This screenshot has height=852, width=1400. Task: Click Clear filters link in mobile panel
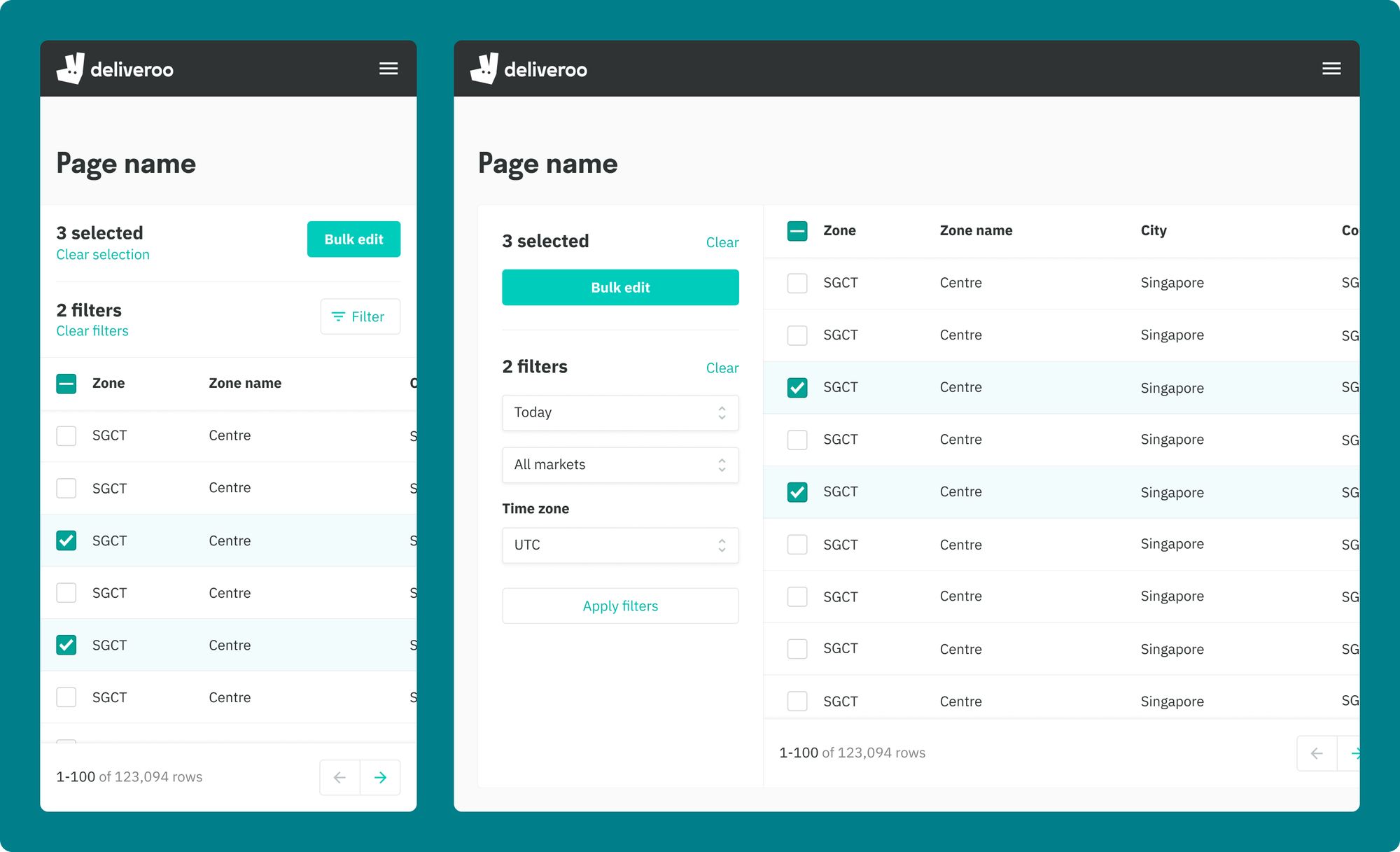point(92,331)
